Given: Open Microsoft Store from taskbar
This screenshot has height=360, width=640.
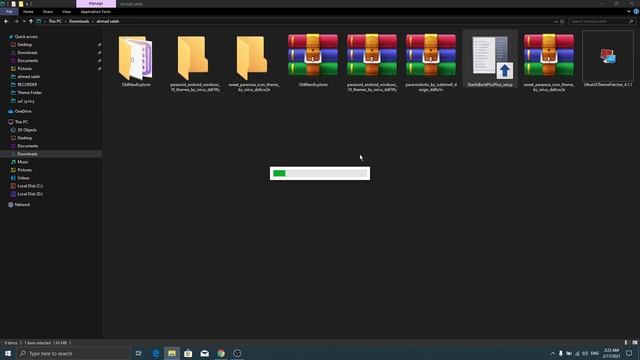Looking at the screenshot, I should click(x=188, y=353).
